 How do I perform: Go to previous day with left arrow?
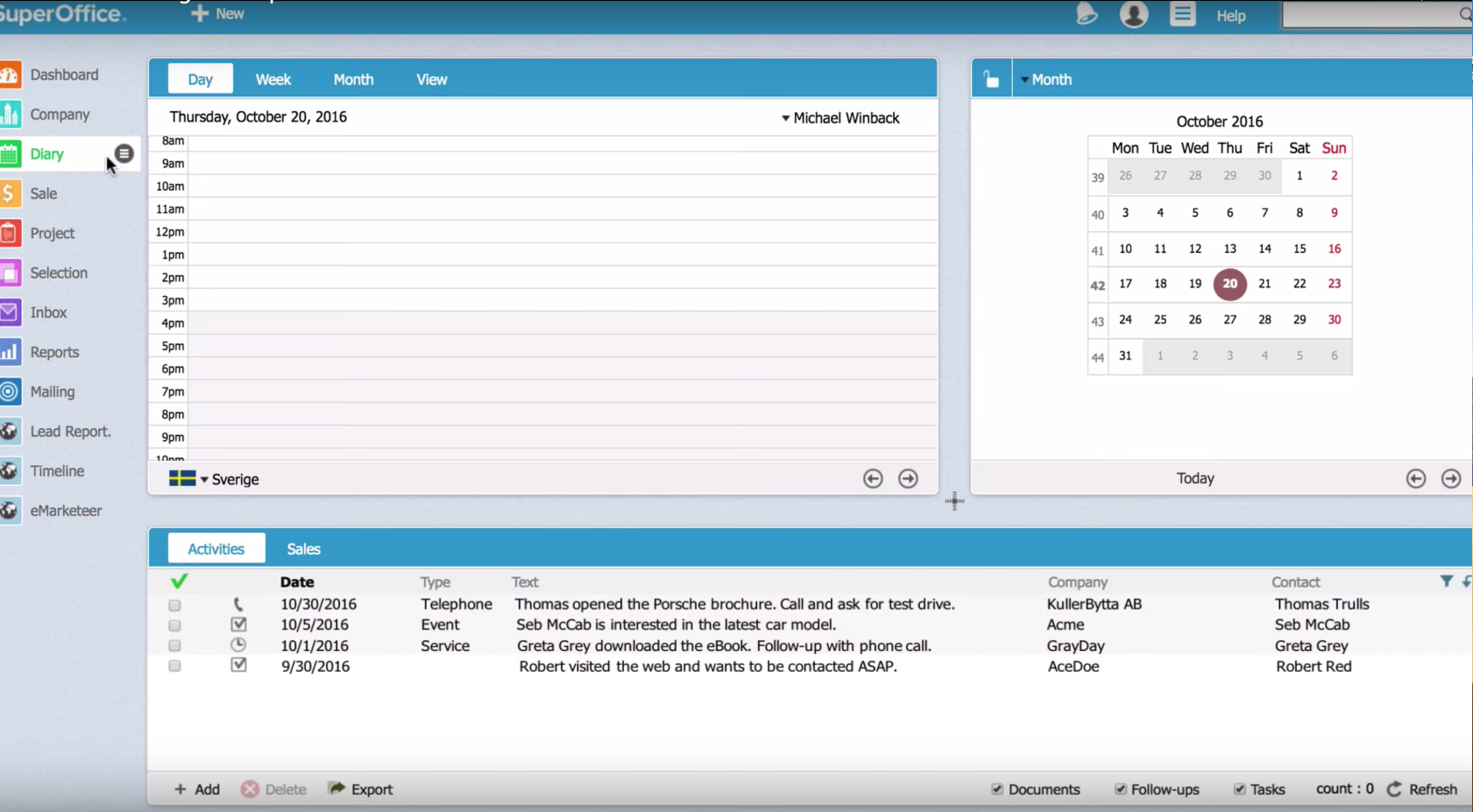(x=873, y=478)
